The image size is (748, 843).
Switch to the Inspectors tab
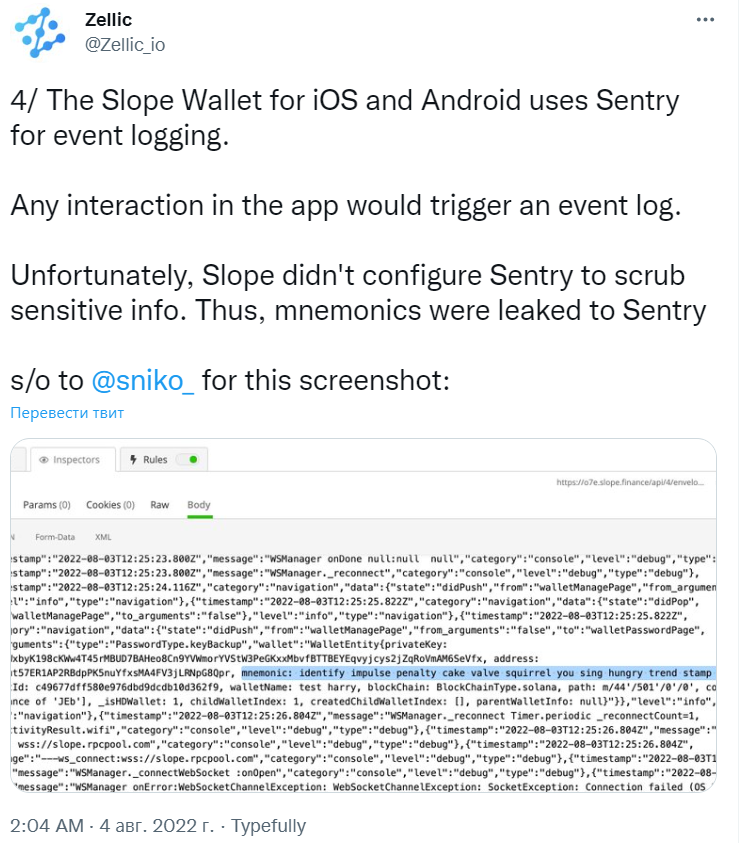(x=73, y=460)
